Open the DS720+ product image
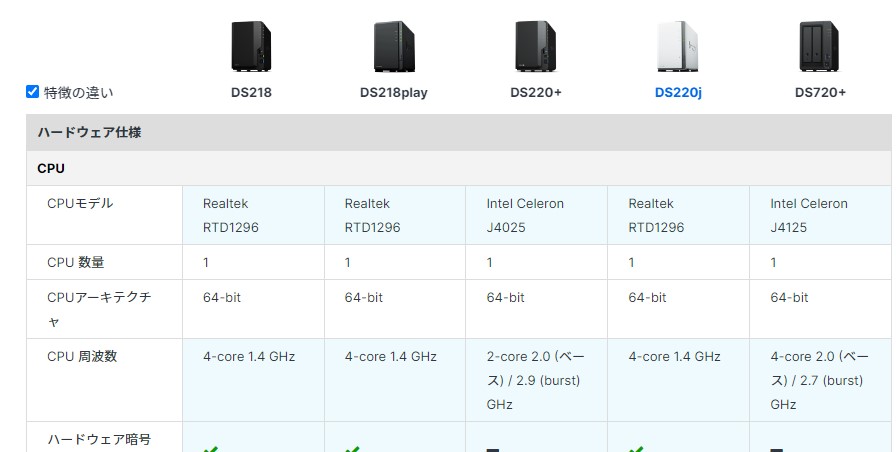The width and height of the screenshot is (896, 452). [819, 46]
